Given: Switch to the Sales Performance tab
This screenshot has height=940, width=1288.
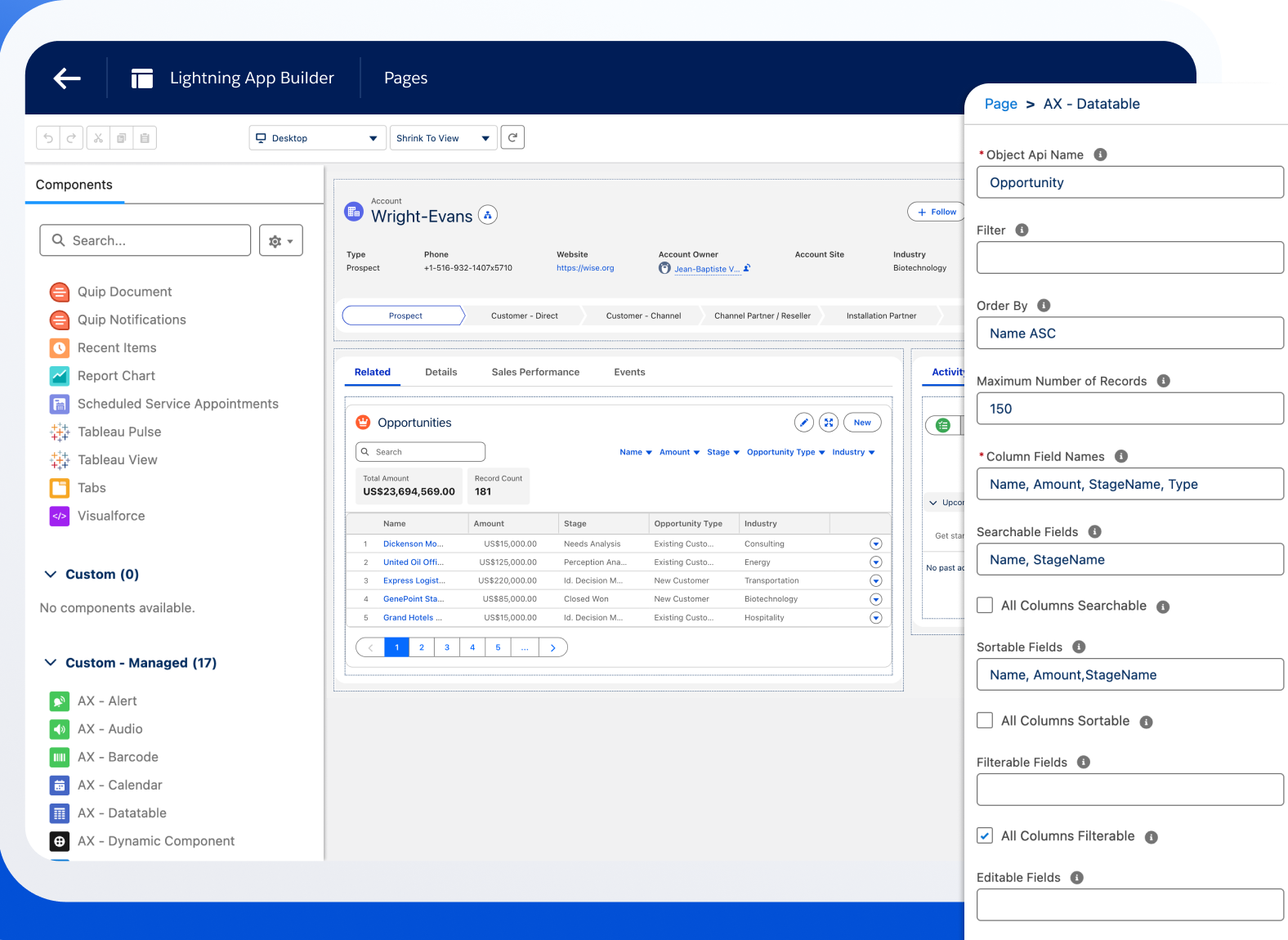Looking at the screenshot, I should 535,372.
